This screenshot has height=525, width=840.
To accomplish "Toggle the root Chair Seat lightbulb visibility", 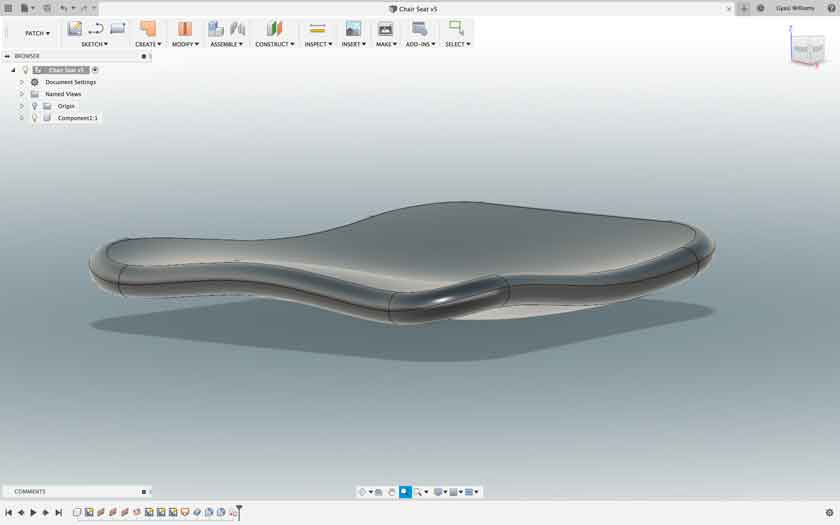I will click(25, 70).
